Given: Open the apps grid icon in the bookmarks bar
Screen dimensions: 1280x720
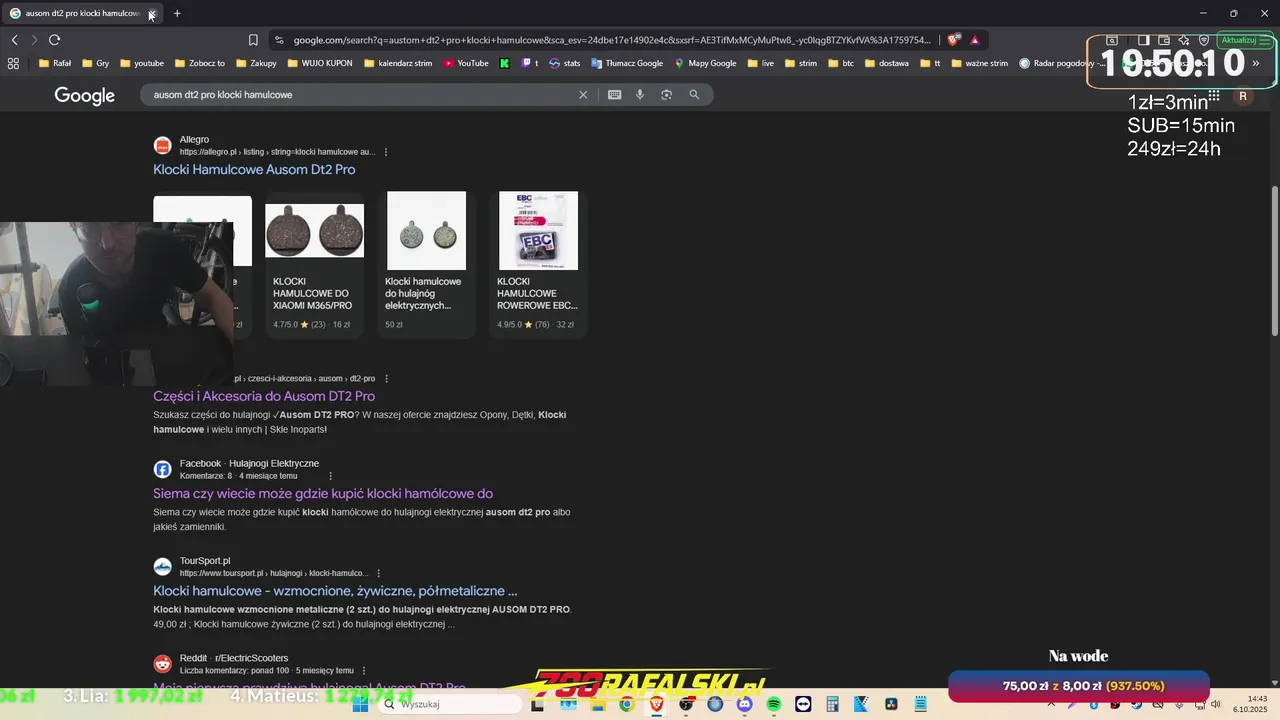Looking at the screenshot, I should pos(13,63).
